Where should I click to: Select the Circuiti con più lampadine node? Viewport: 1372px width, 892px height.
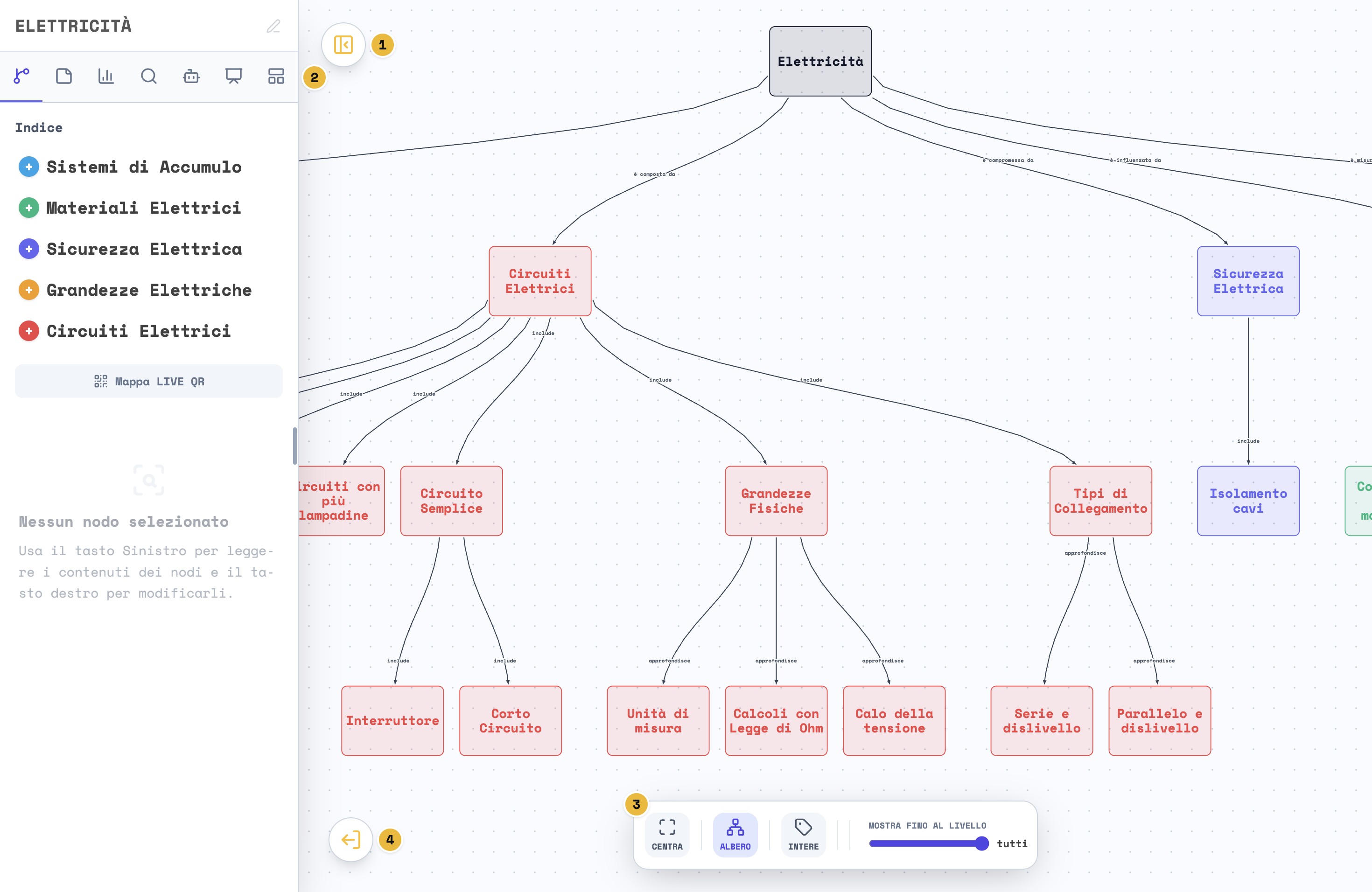[341, 501]
